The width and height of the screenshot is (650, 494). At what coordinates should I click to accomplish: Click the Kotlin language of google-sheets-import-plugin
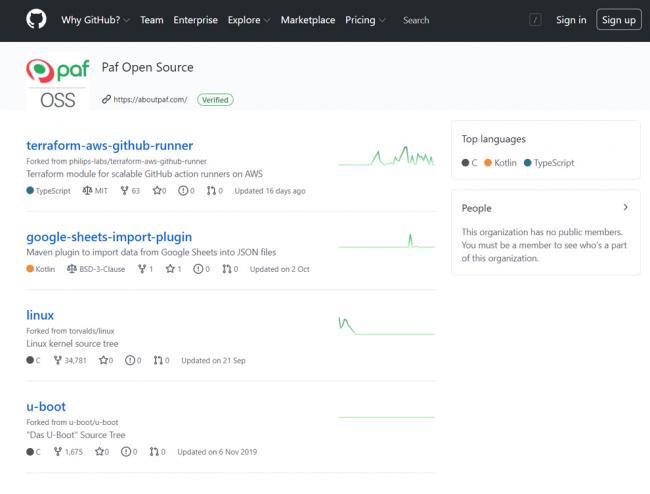(41, 269)
